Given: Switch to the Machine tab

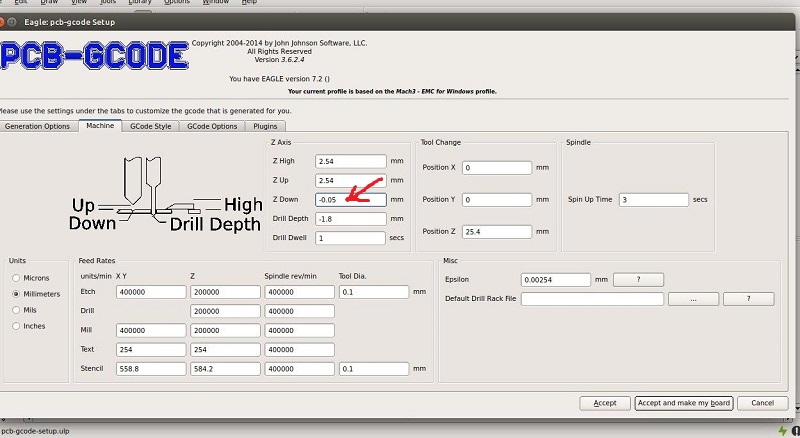Looking at the screenshot, I should [100, 126].
